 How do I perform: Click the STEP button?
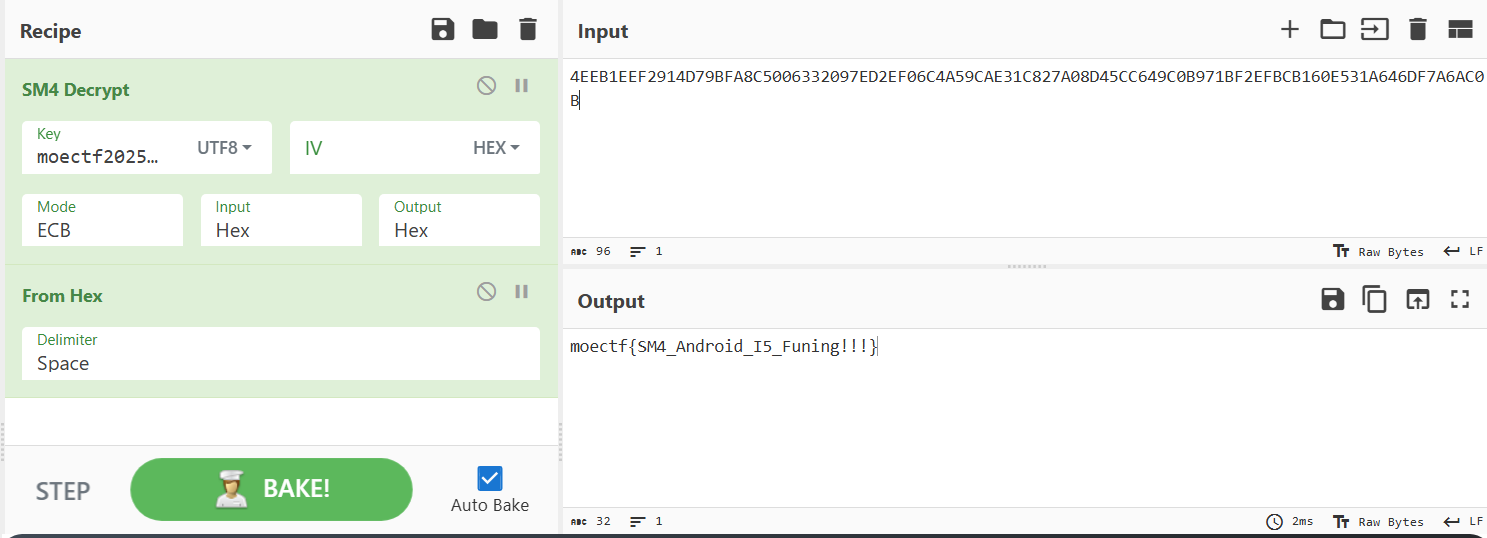pos(63,491)
